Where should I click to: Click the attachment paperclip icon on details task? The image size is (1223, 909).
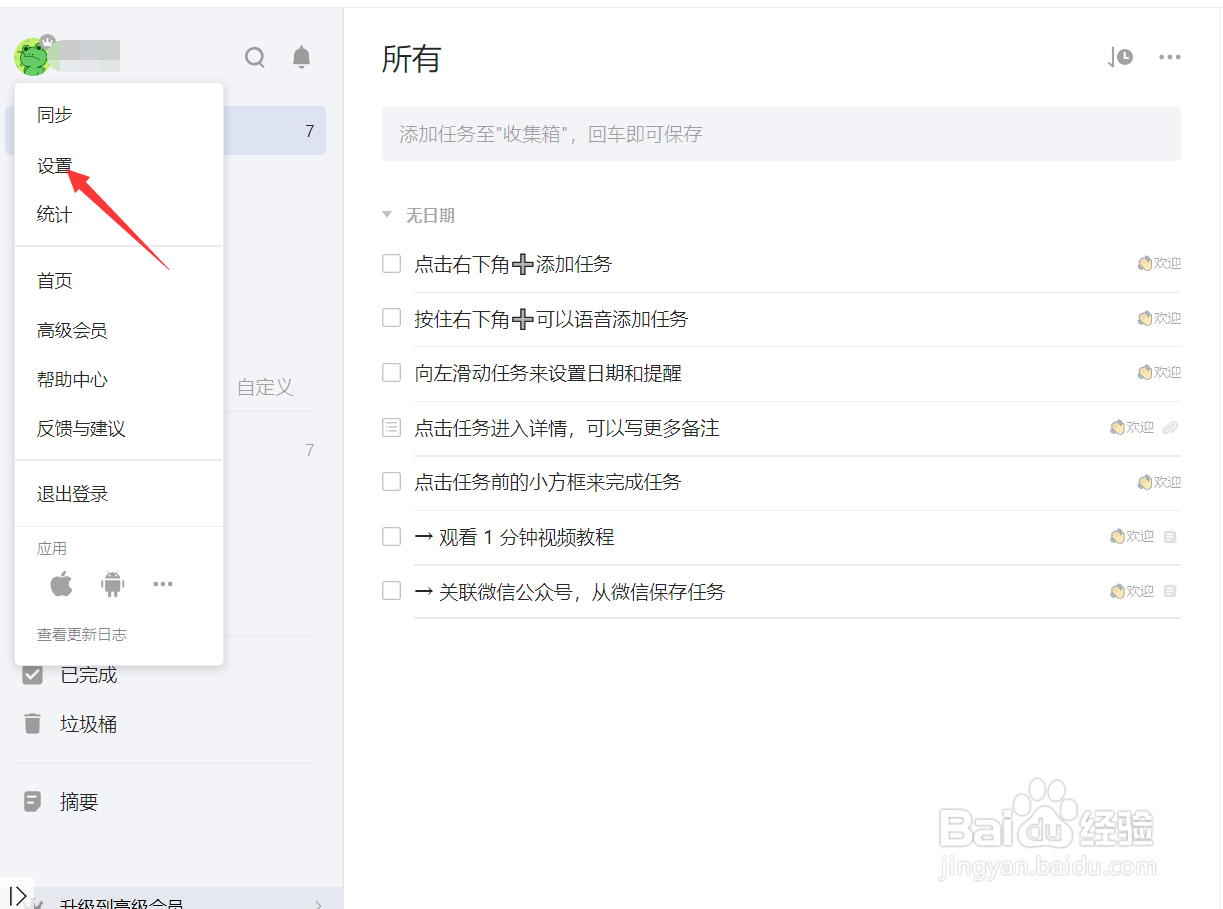click(1171, 428)
